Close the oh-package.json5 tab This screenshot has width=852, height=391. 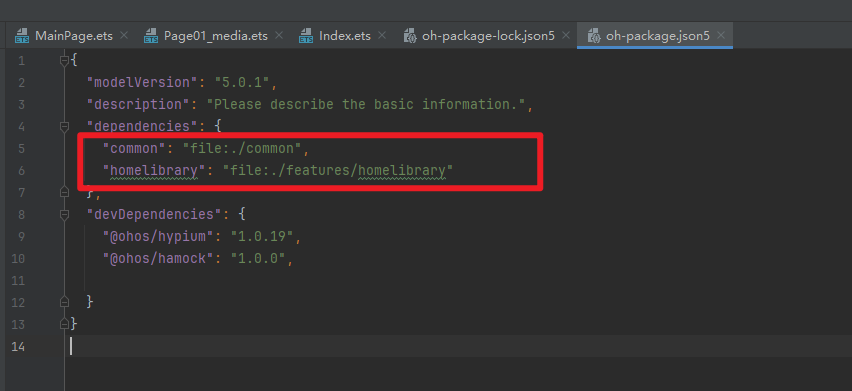[721, 36]
